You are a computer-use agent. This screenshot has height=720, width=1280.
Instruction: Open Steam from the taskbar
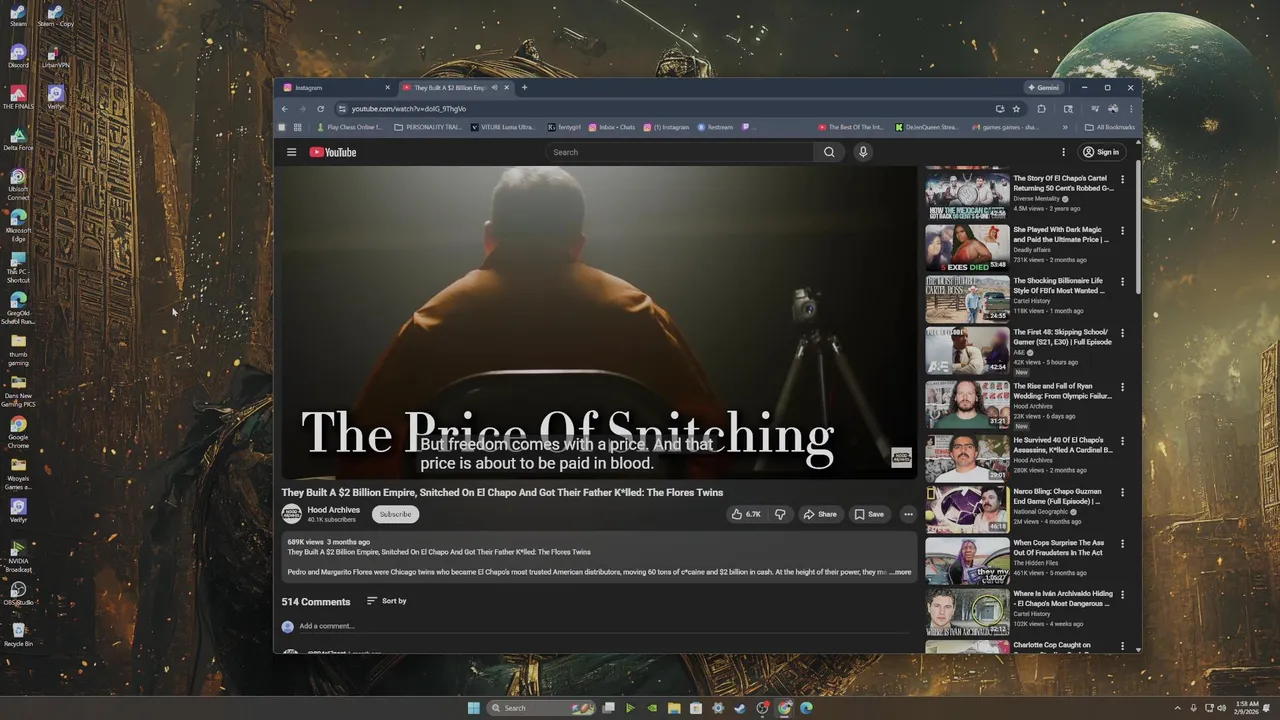click(740, 708)
